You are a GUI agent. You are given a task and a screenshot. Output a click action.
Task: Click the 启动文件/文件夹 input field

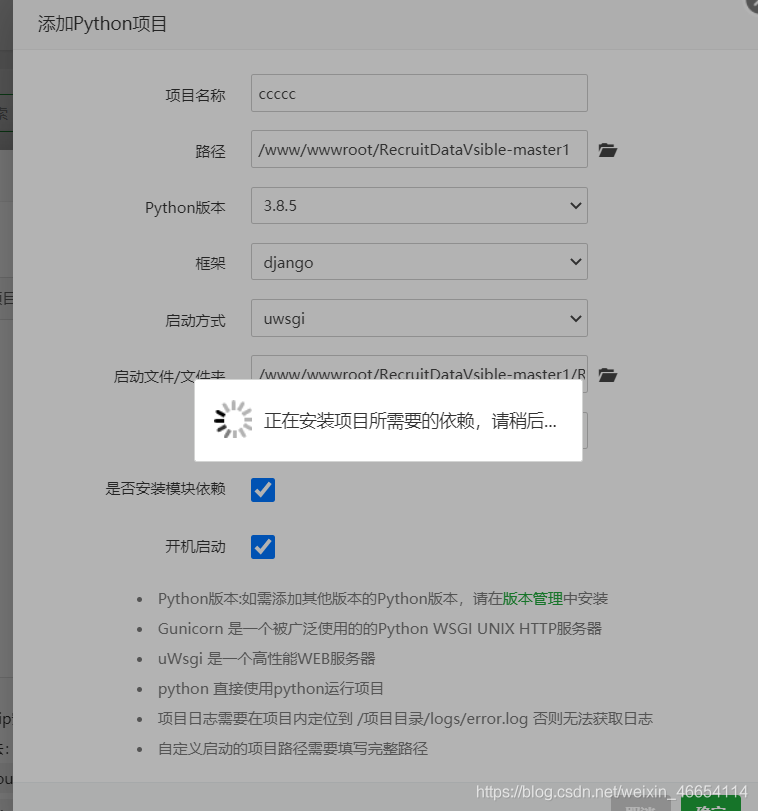click(x=419, y=368)
